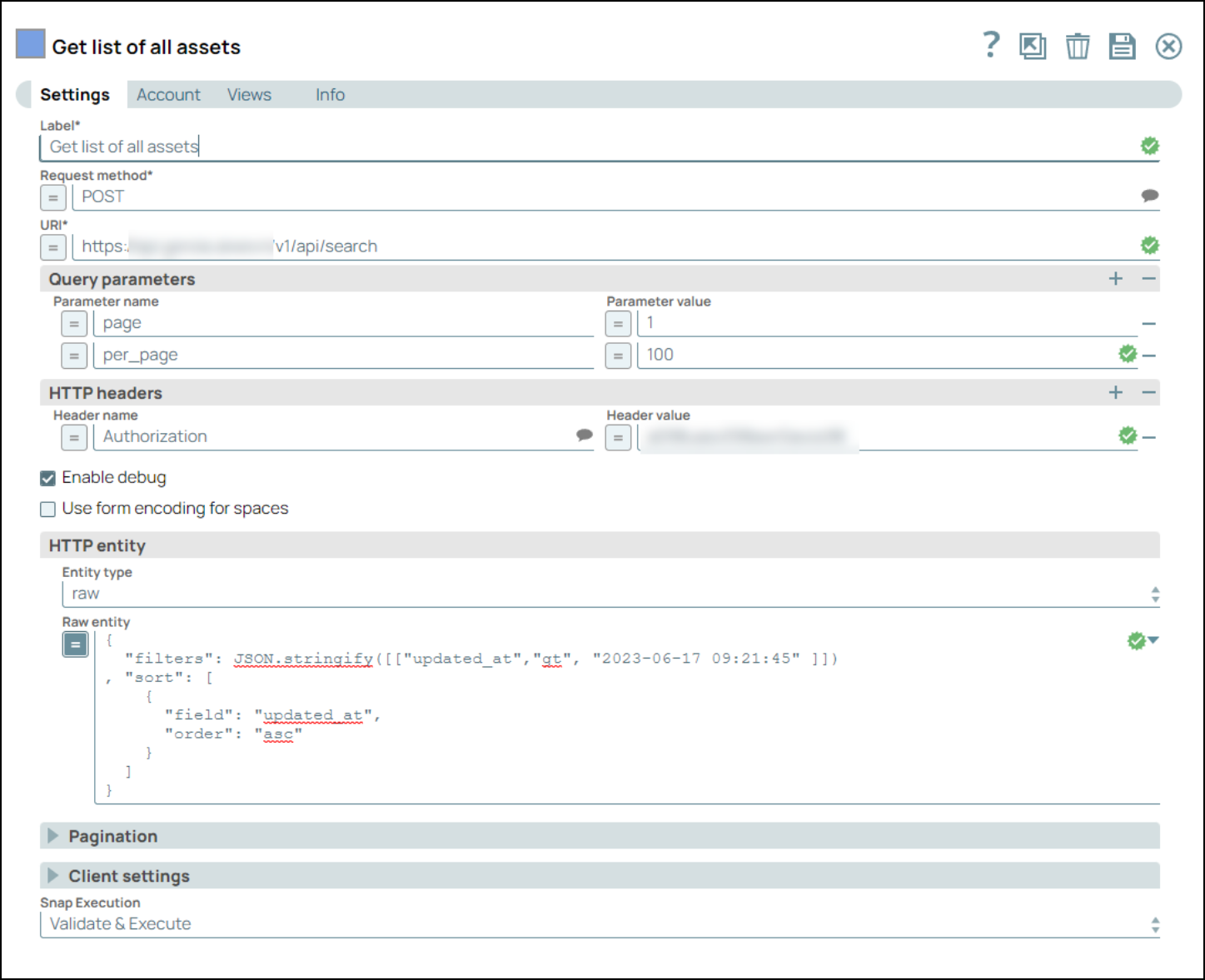Remove the per_page parameter row with minus icon
Screen dimensions: 1205x980
[1149, 356]
